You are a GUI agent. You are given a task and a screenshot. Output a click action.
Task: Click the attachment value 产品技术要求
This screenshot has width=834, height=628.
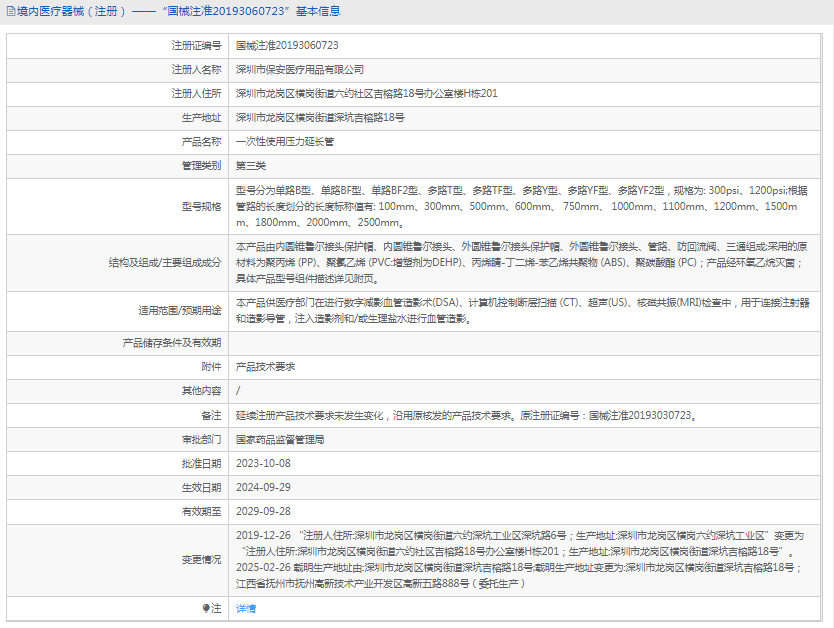(265, 367)
